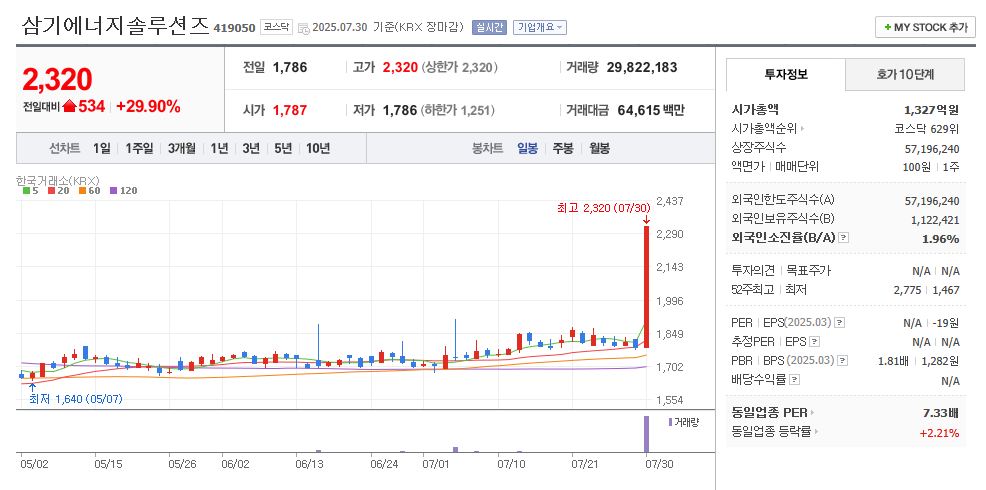
Task: Click the 외국인보유주식수(B) value 1,122,421
Action: tap(935, 220)
